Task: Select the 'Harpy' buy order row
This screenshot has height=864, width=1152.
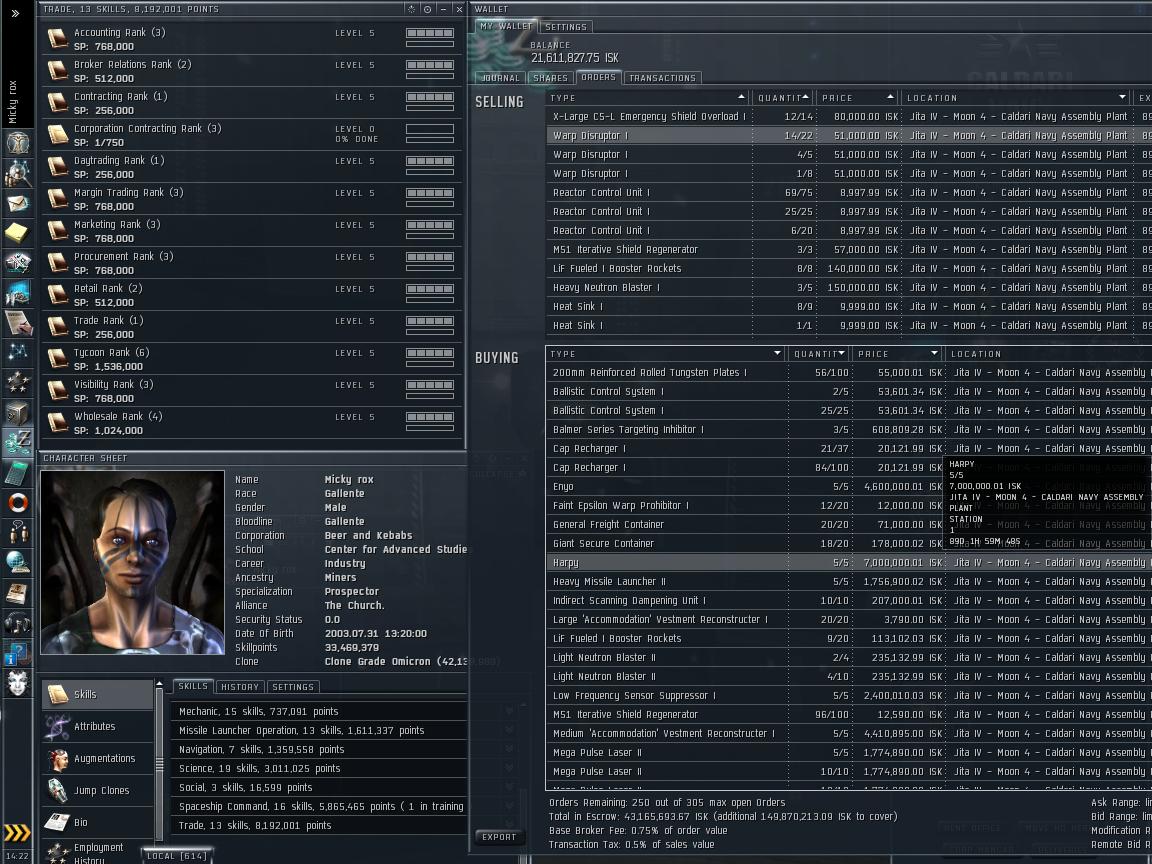Action: click(849, 562)
